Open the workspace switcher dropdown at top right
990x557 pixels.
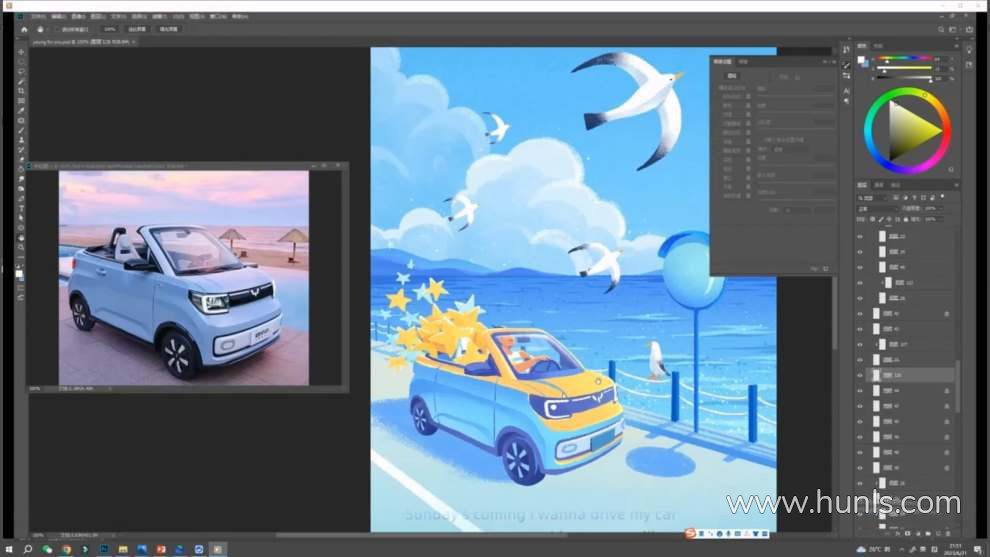click(x=953, y=29)
